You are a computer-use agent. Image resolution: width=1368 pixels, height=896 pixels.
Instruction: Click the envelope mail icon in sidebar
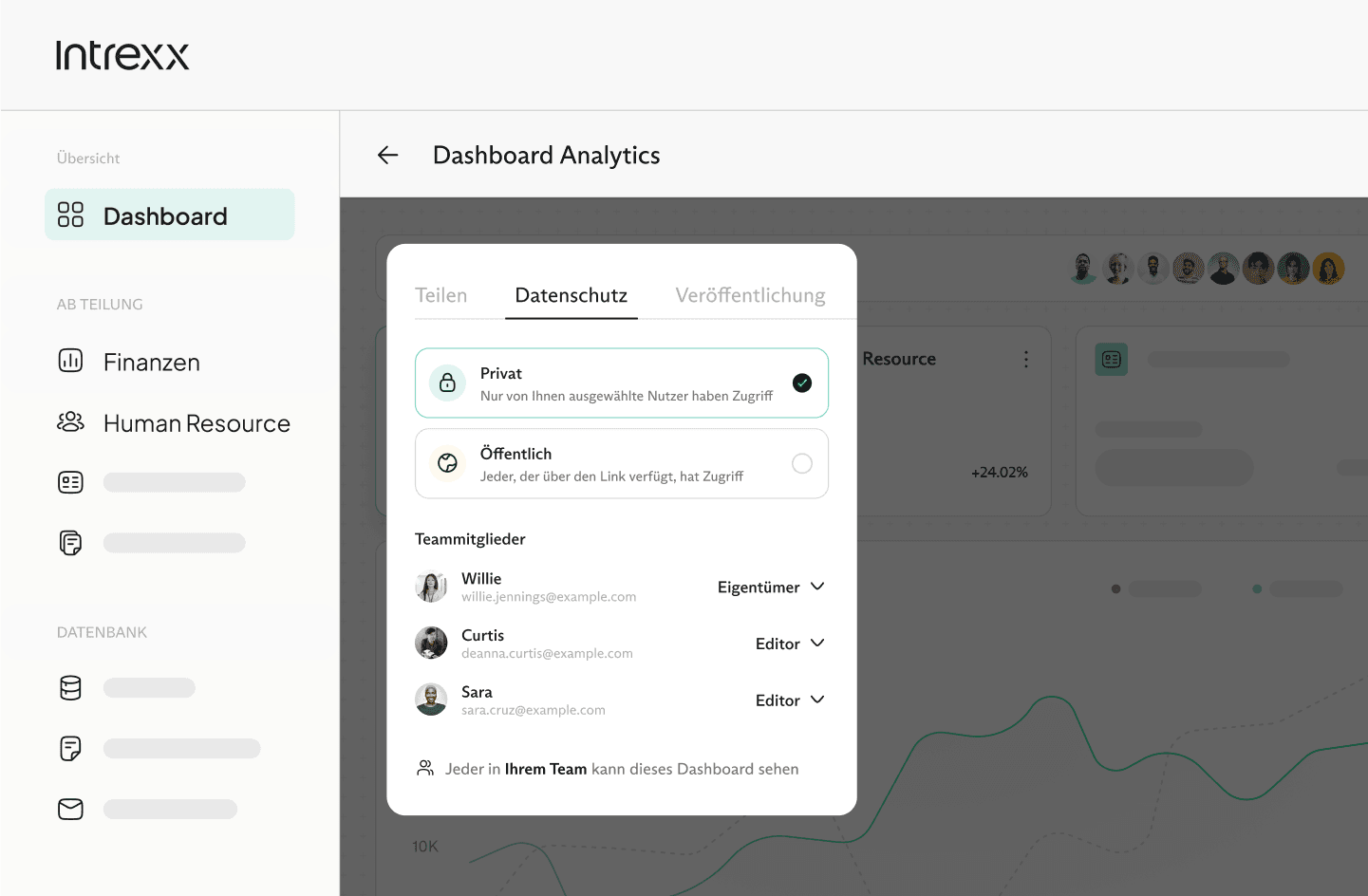click(x=70, y=809)
